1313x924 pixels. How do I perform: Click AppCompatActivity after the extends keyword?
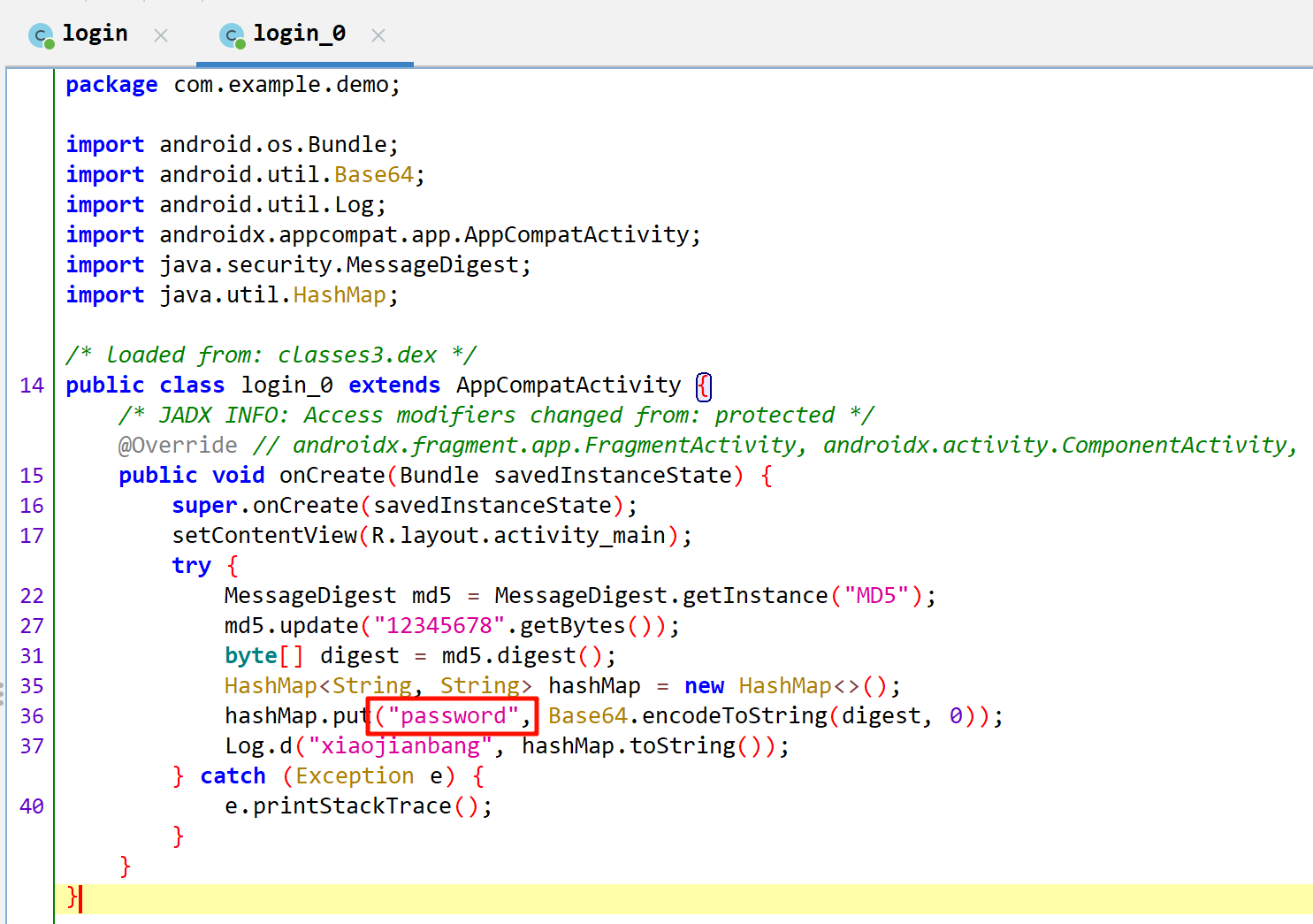tap(568, 386)
